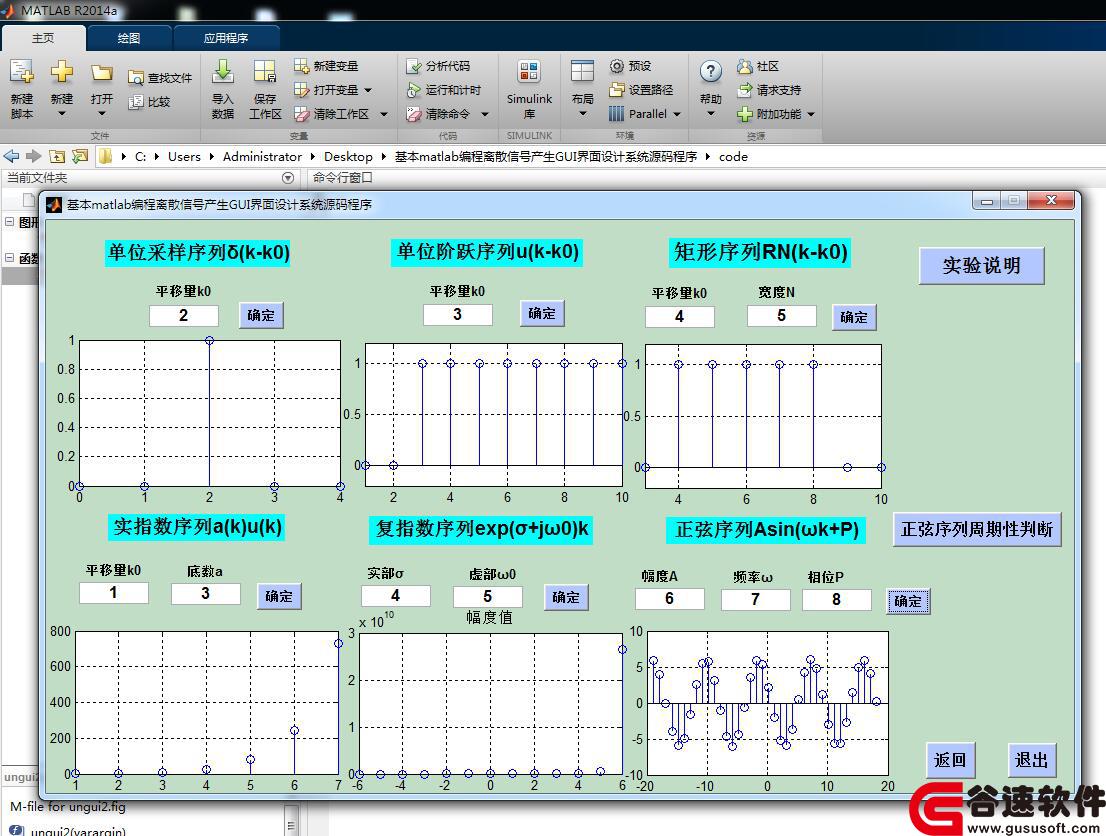Click the imaginary part ω0 field
This screenshot has height=836, width=1106.
pyautogui.click(x=487, y=597)
